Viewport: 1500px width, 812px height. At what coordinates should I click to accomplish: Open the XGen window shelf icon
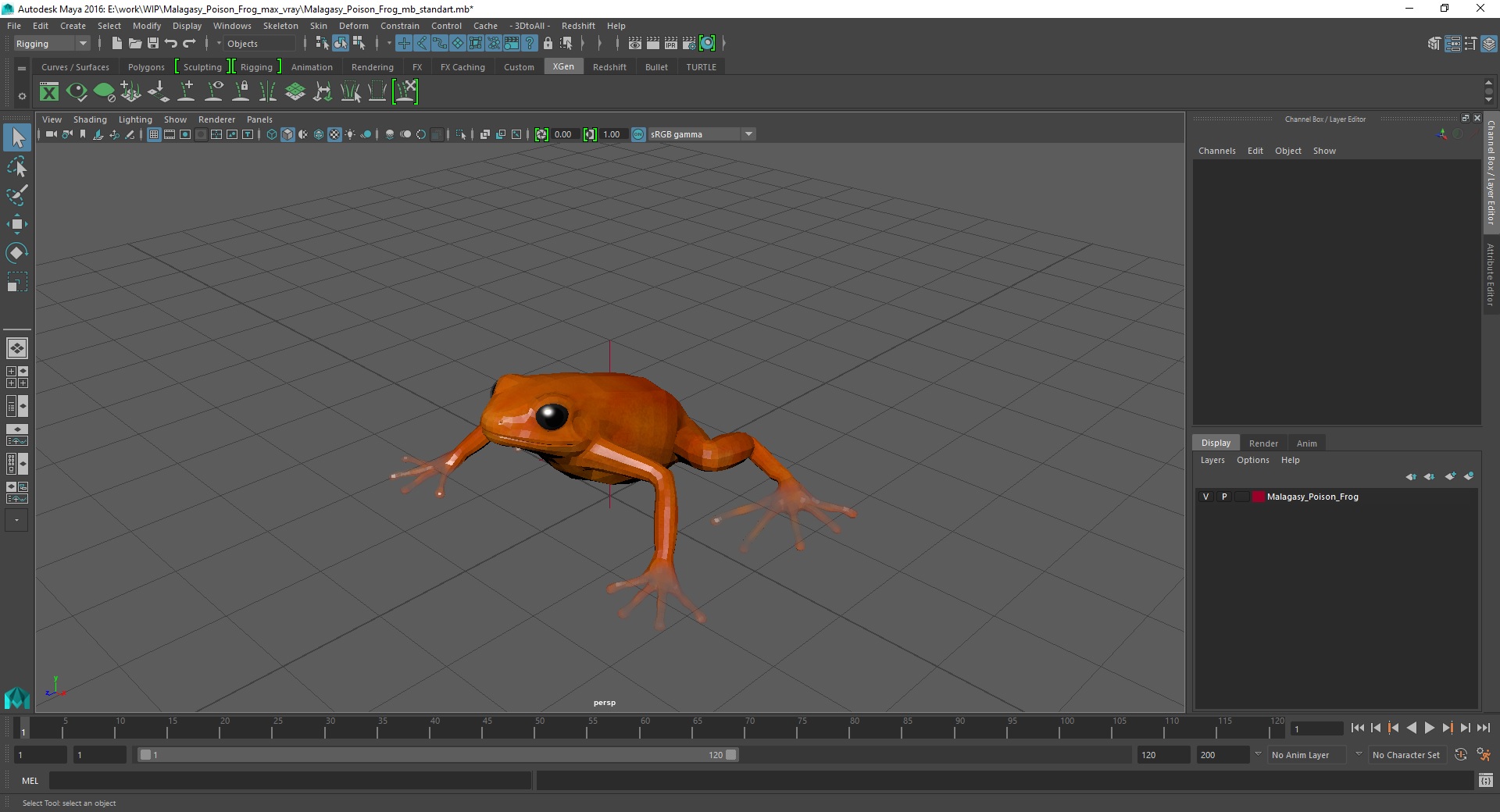(x=49, y=92)
